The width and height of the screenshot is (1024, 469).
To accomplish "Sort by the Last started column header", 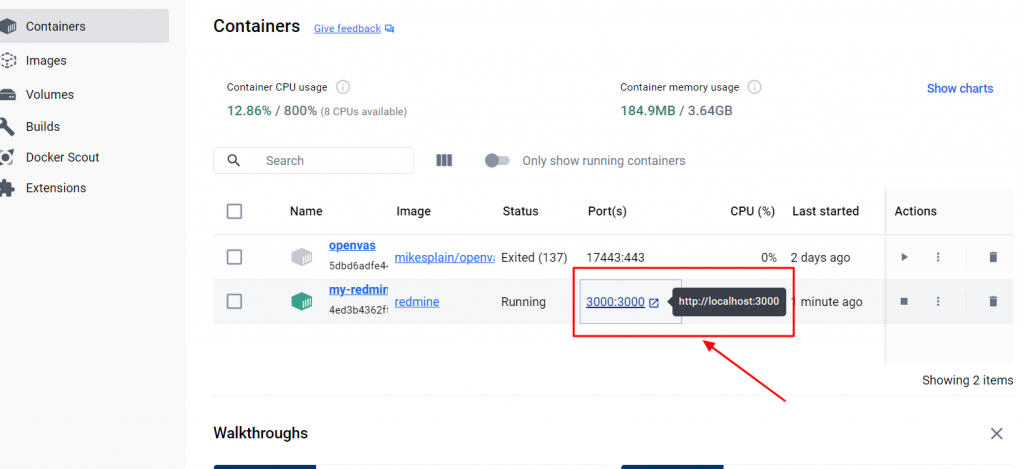I will point(825,211).
